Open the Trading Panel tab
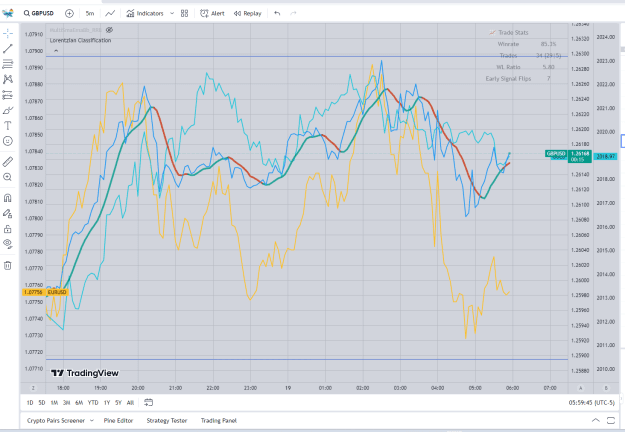The height and width of the screenshot is (432, 625). (x=218, y=420)
